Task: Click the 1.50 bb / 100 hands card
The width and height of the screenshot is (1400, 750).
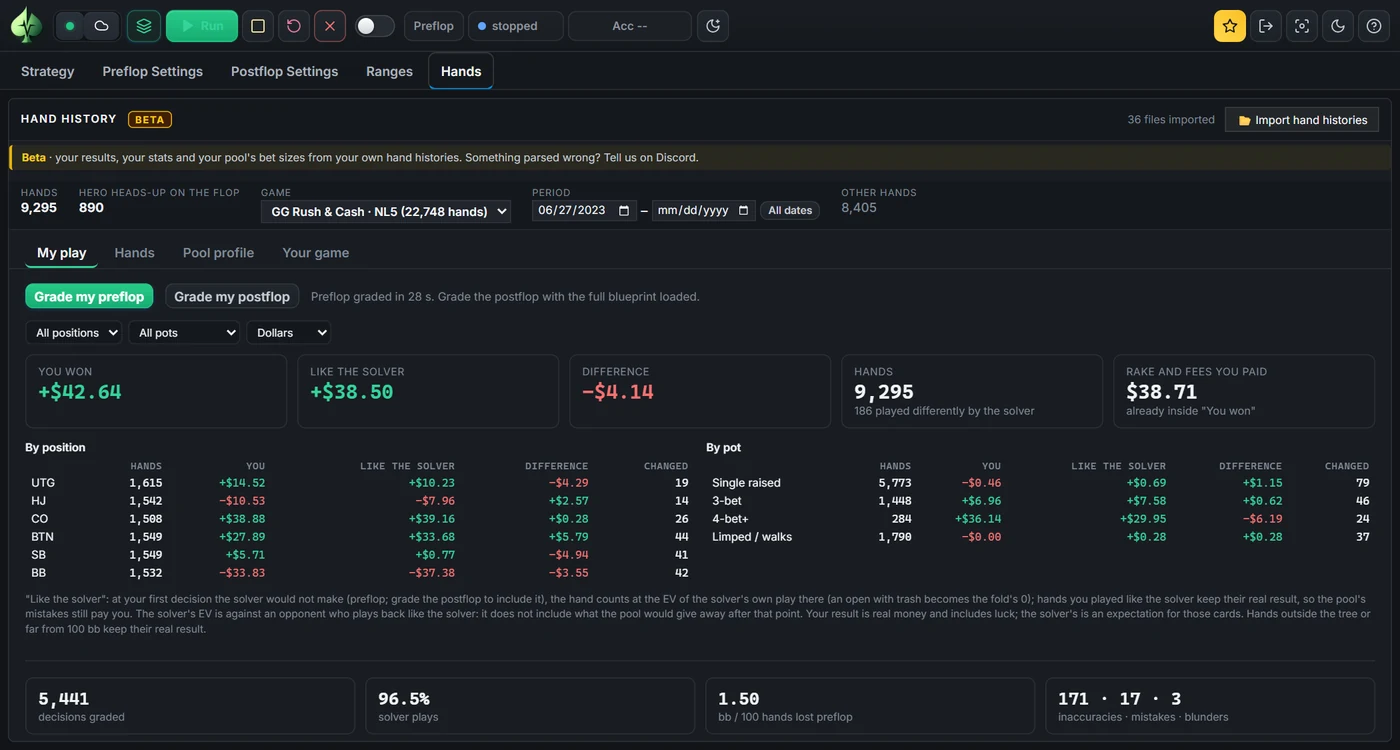Action: [870, 706]
